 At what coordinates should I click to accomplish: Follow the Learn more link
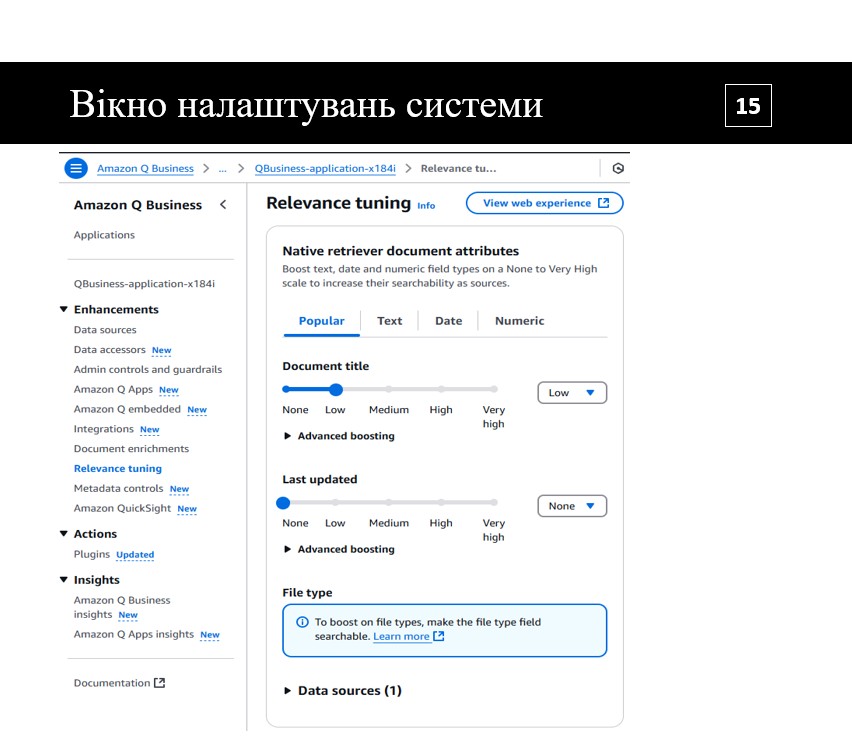tap(401, 636)
